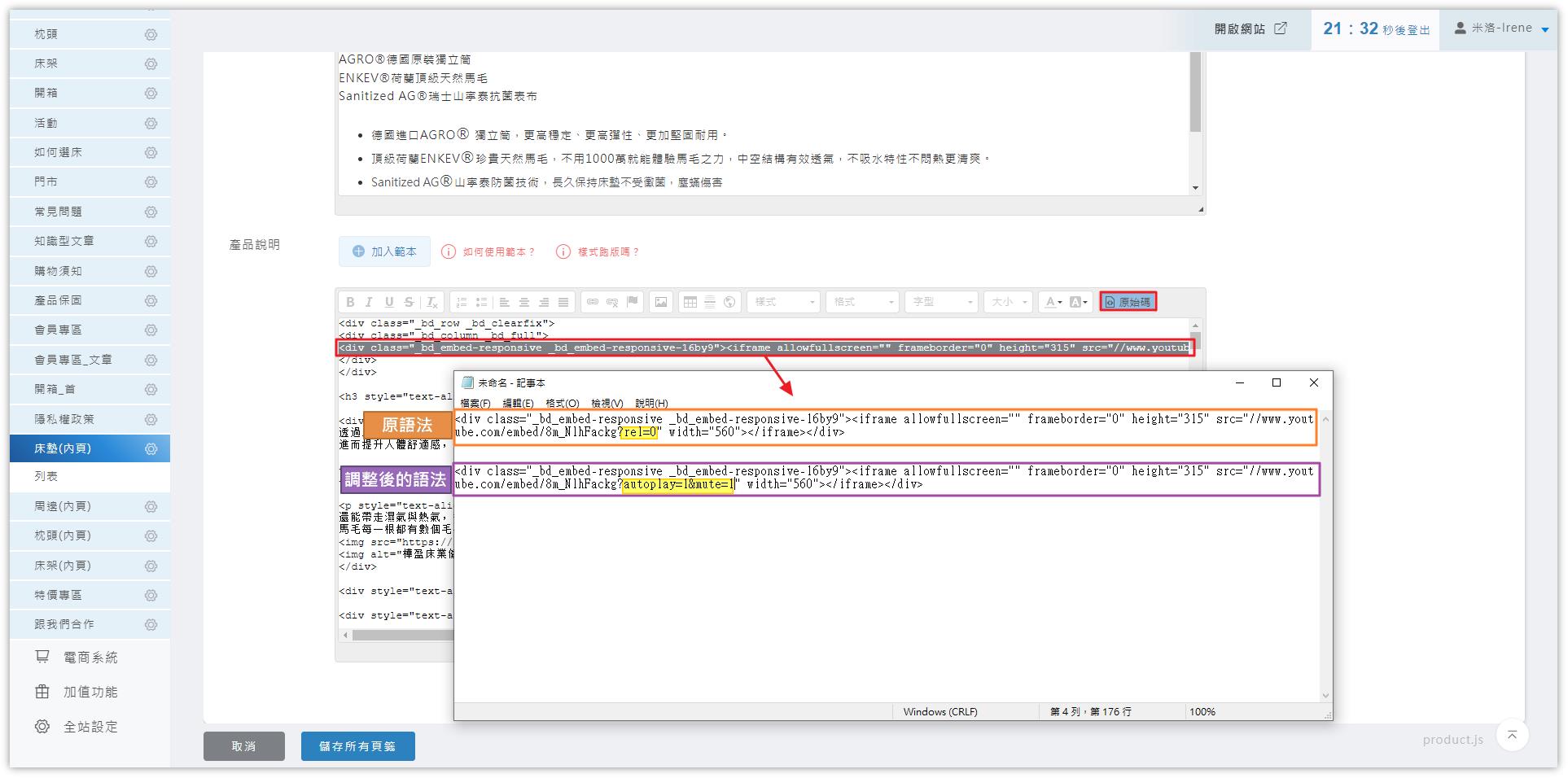This screenshot has height=778, width=1568.
Task: Click the anchor flag icon
Action: tap(632, 302)
